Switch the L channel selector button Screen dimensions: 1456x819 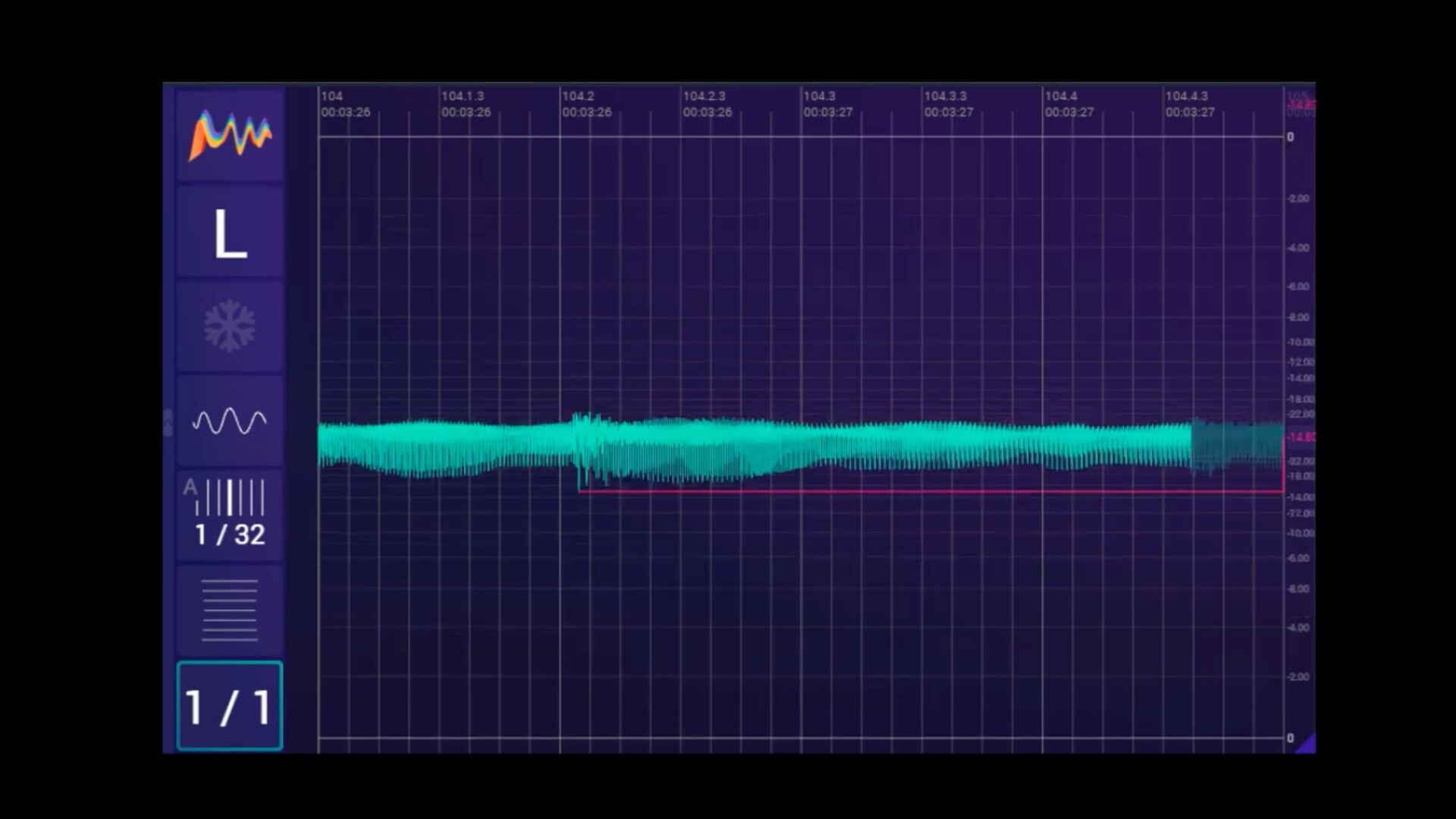coord(230,234)
